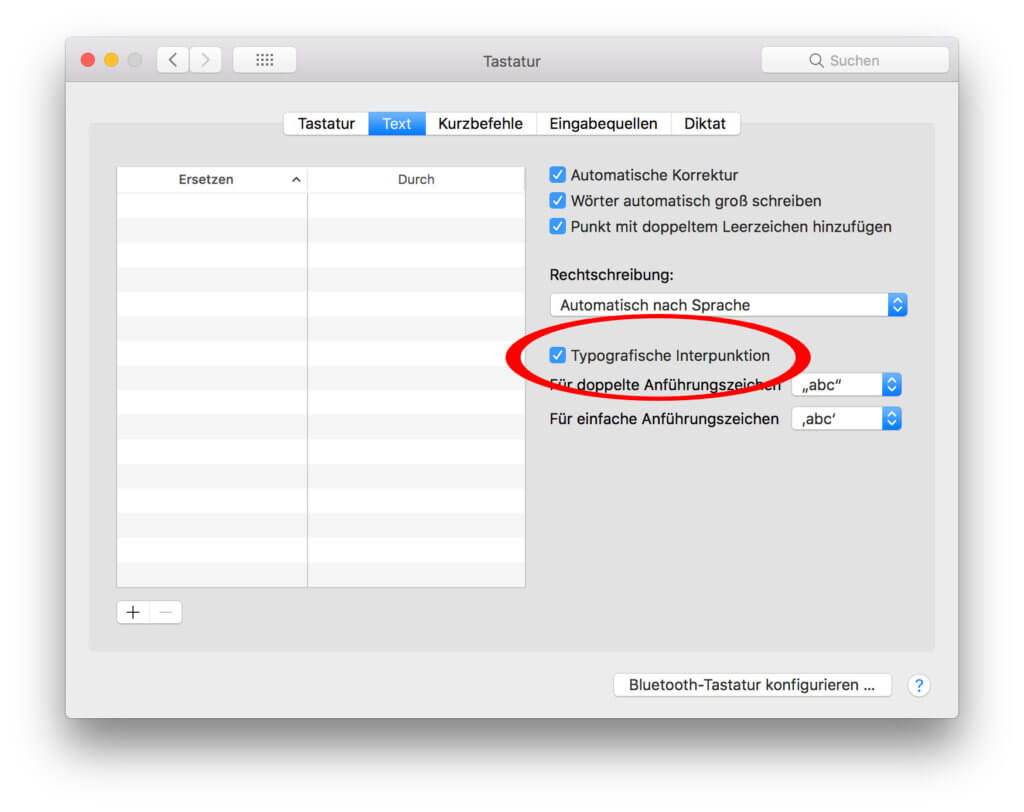Viewport: 1024px width, 812px height.
Task: Click the sort arrow on the Ersetzen column
Action: tap(296, 179)
